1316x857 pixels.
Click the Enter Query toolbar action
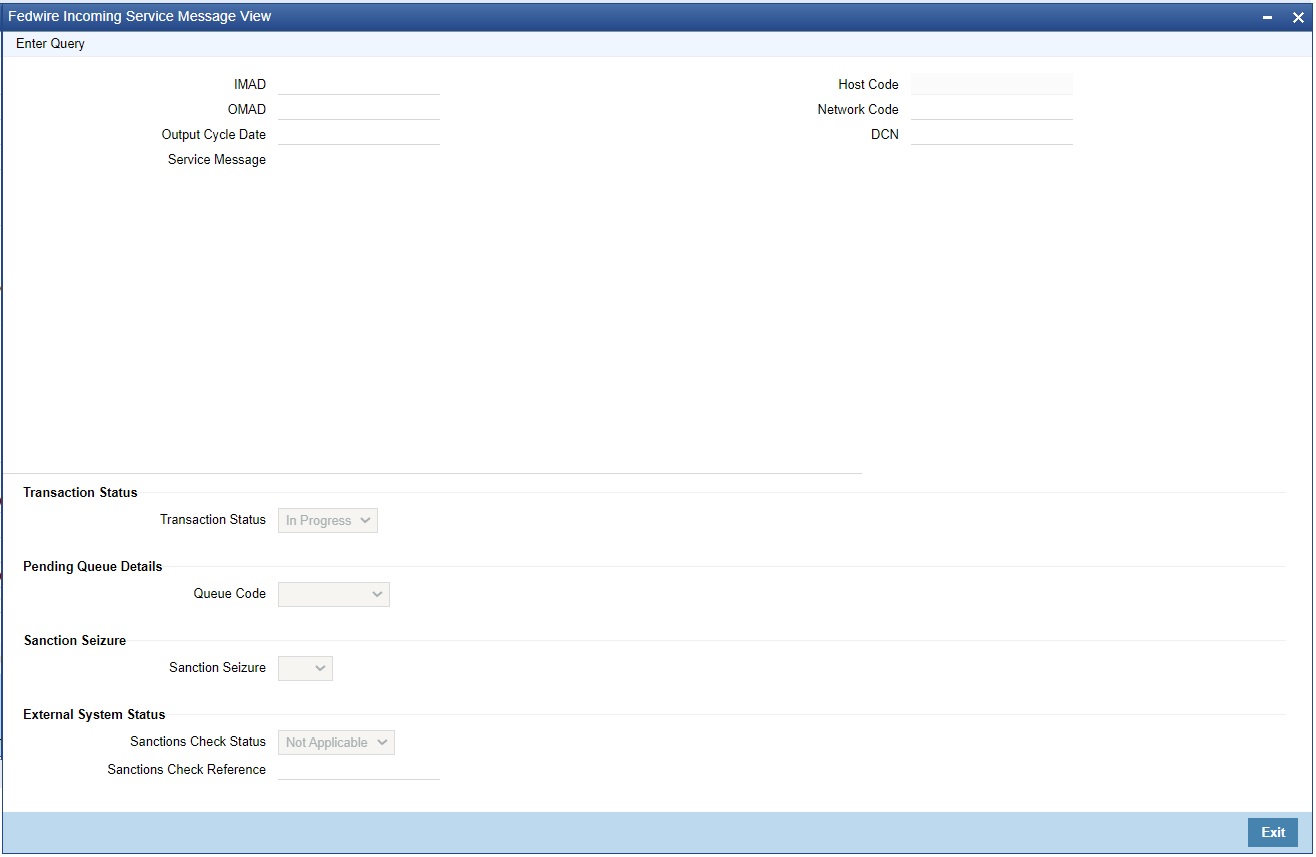50,44
